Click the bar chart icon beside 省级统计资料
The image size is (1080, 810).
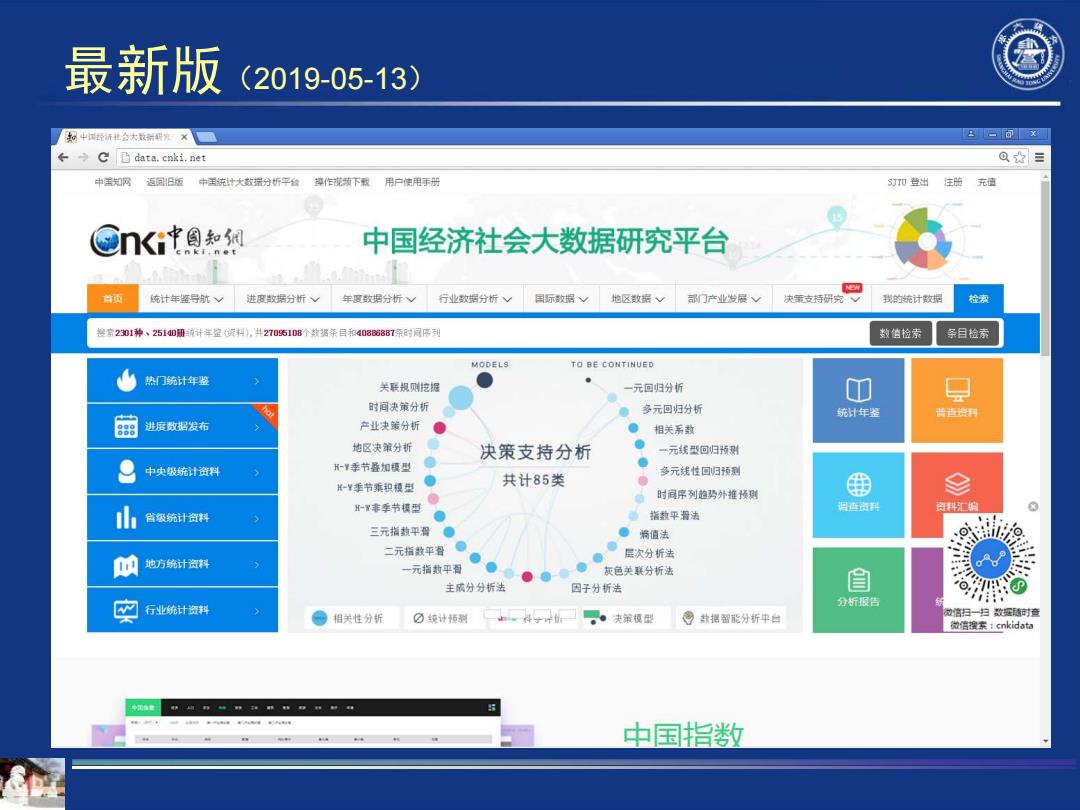(126, 518)
